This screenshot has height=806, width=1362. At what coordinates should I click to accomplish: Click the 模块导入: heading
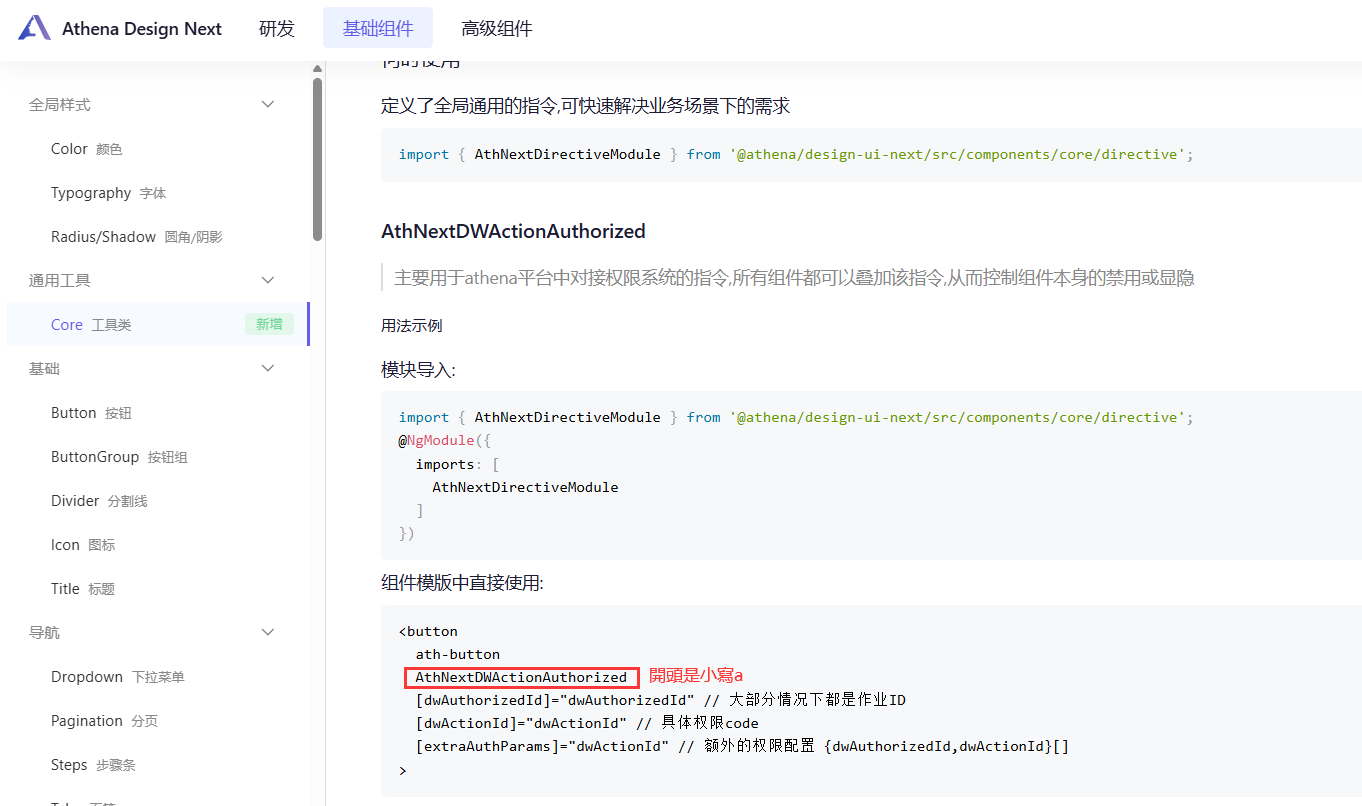(x=418, y=370)
